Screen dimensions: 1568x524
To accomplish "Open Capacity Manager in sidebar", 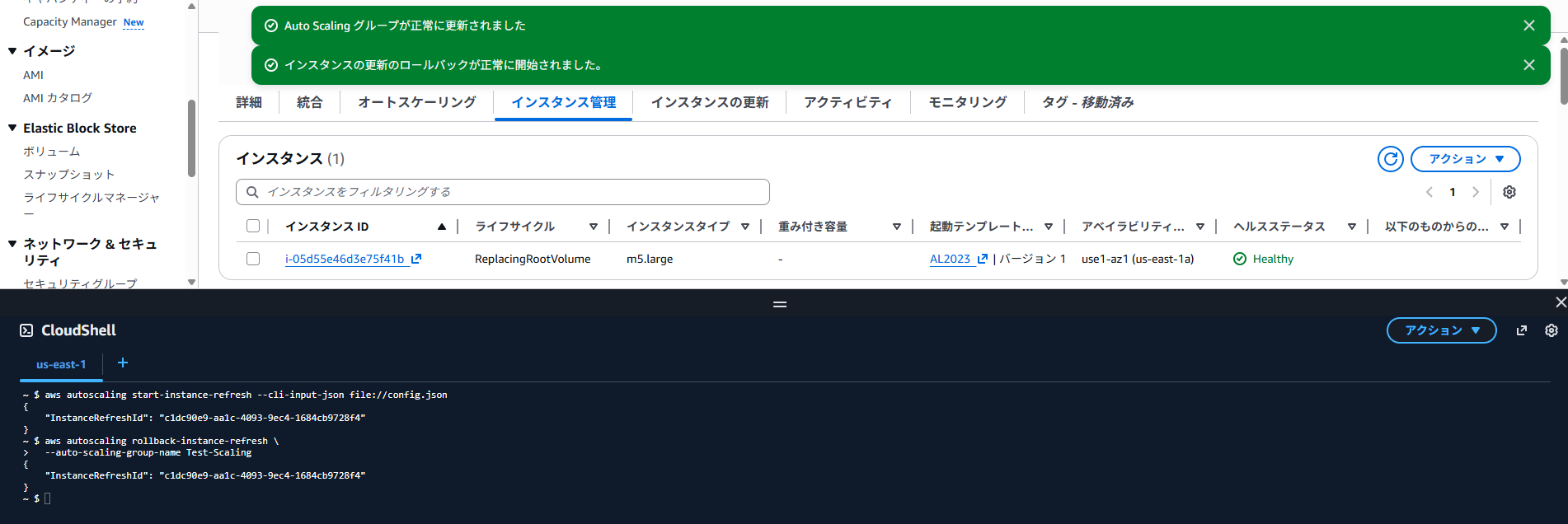I will [70, 22].
